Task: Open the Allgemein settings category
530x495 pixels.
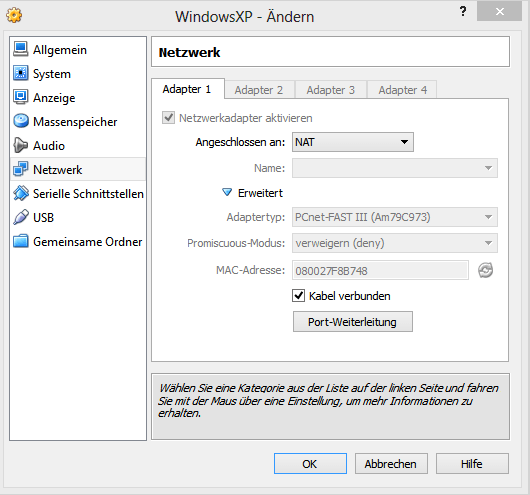Action: [78, 49]
